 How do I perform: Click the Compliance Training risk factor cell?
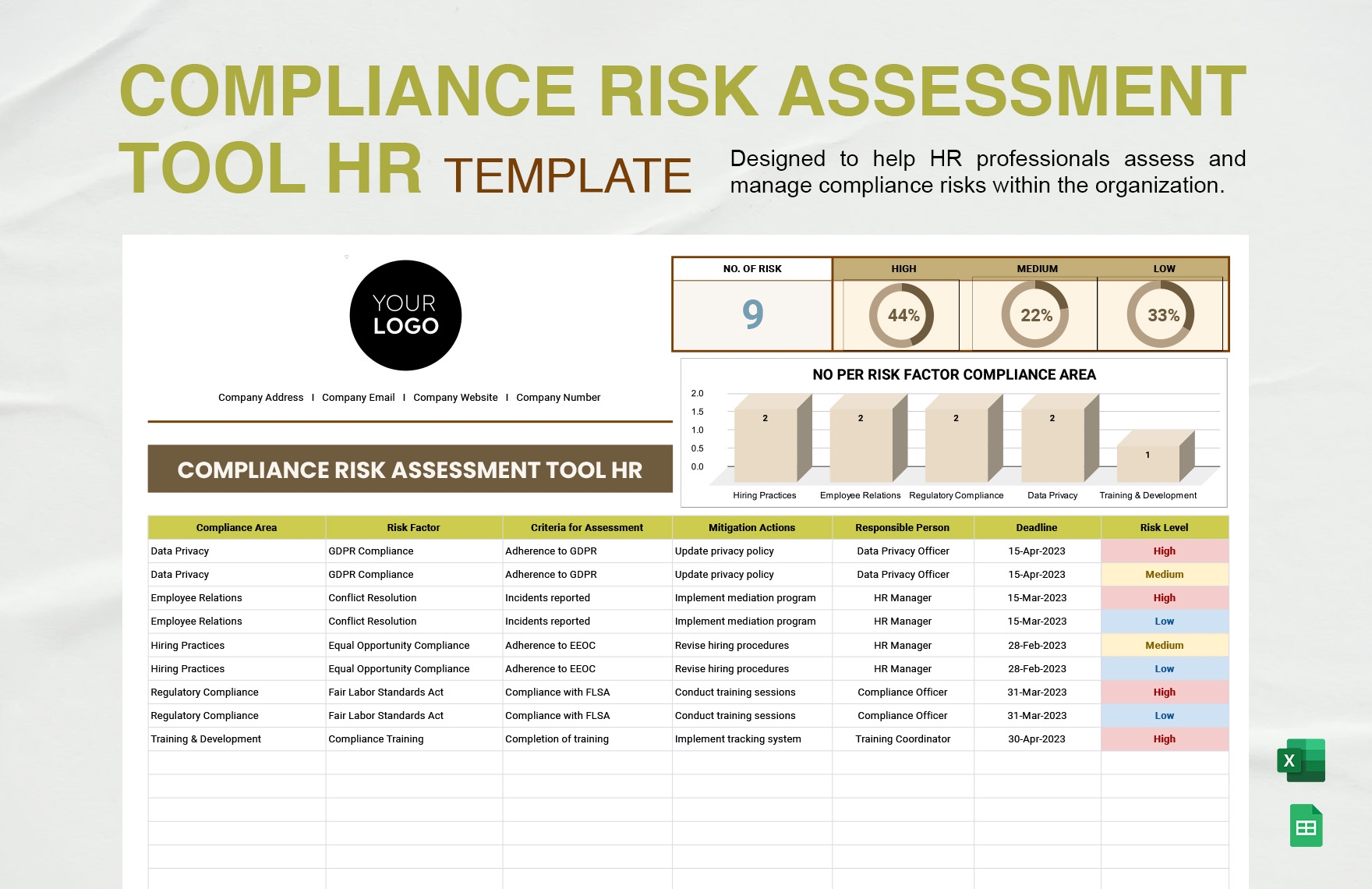pyautogui.click(x=413, y=739)
